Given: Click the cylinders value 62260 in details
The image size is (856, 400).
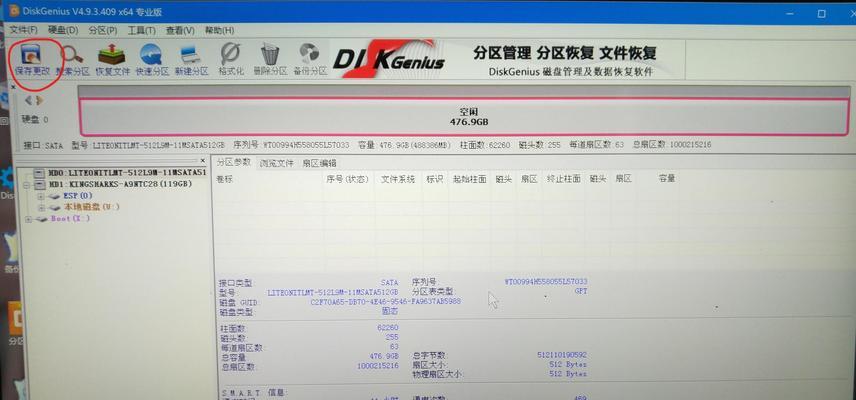Looking at the screenshot, I should coord(388,328).
